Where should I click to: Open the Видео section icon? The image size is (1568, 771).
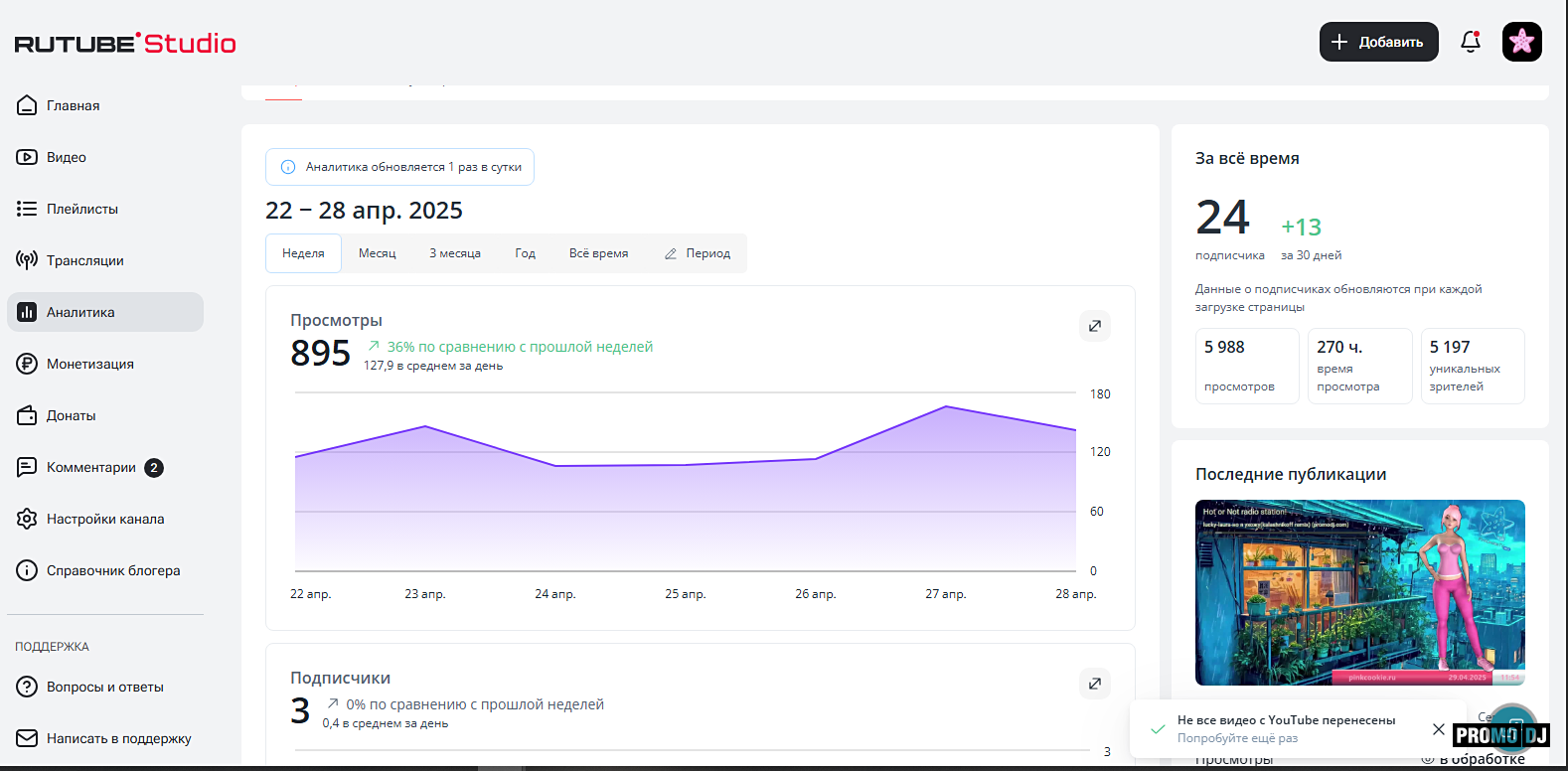pos(27,157)
